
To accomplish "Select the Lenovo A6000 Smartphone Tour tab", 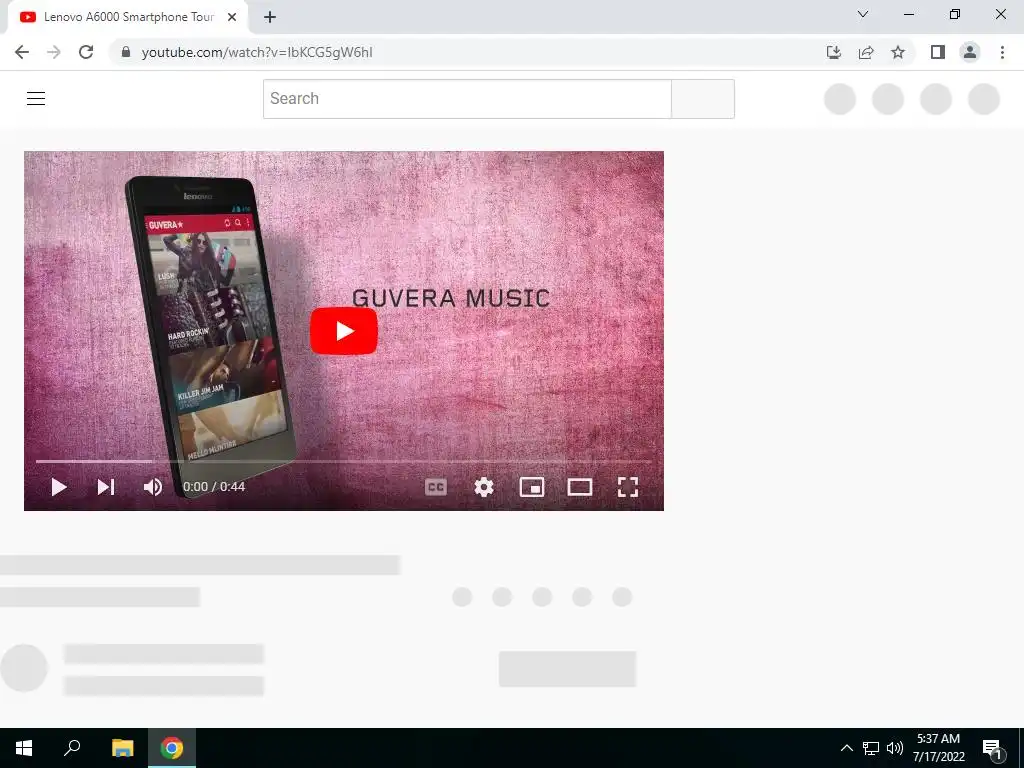I will tap(128, 17).
